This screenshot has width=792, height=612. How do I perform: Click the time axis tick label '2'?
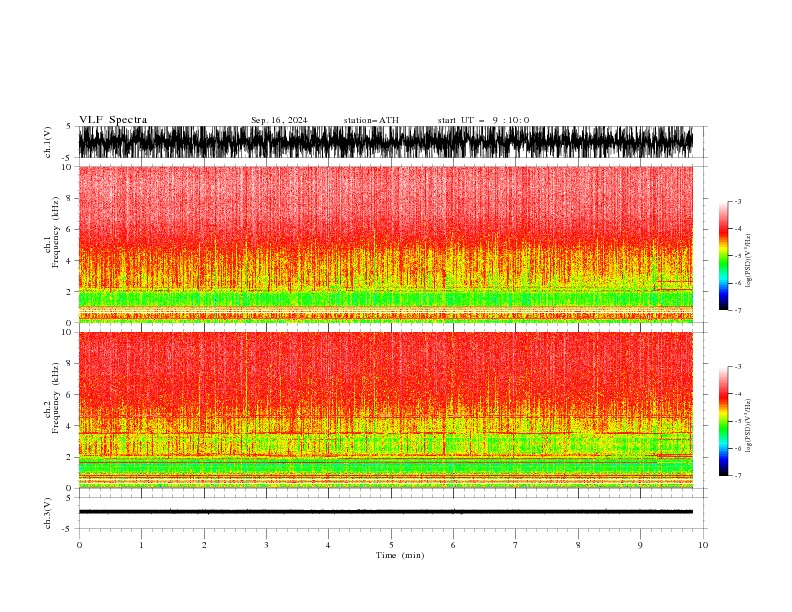coord(204,545)
